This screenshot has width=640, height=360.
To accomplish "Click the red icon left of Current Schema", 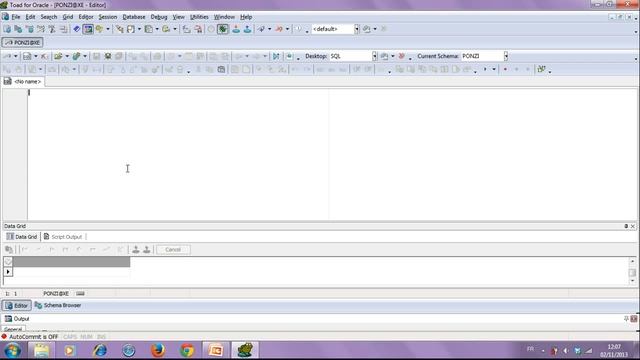I will click(402, 56).
